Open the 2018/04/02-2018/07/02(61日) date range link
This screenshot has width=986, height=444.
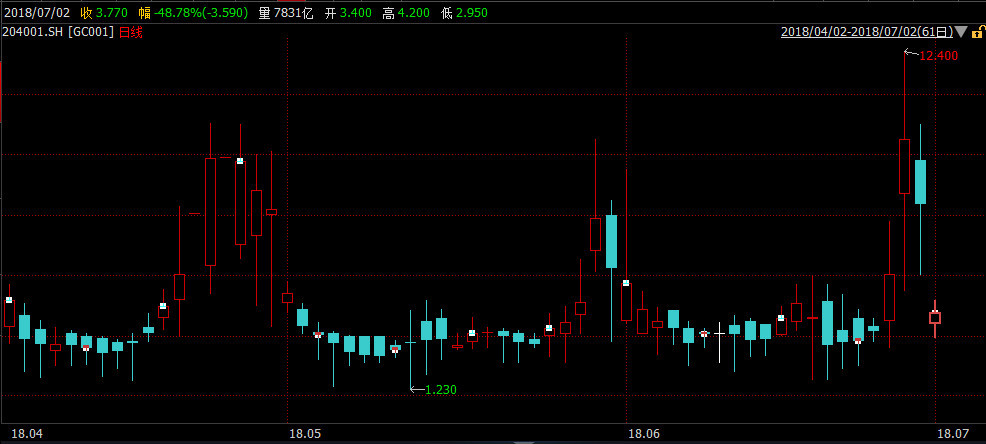click(867, 31)
